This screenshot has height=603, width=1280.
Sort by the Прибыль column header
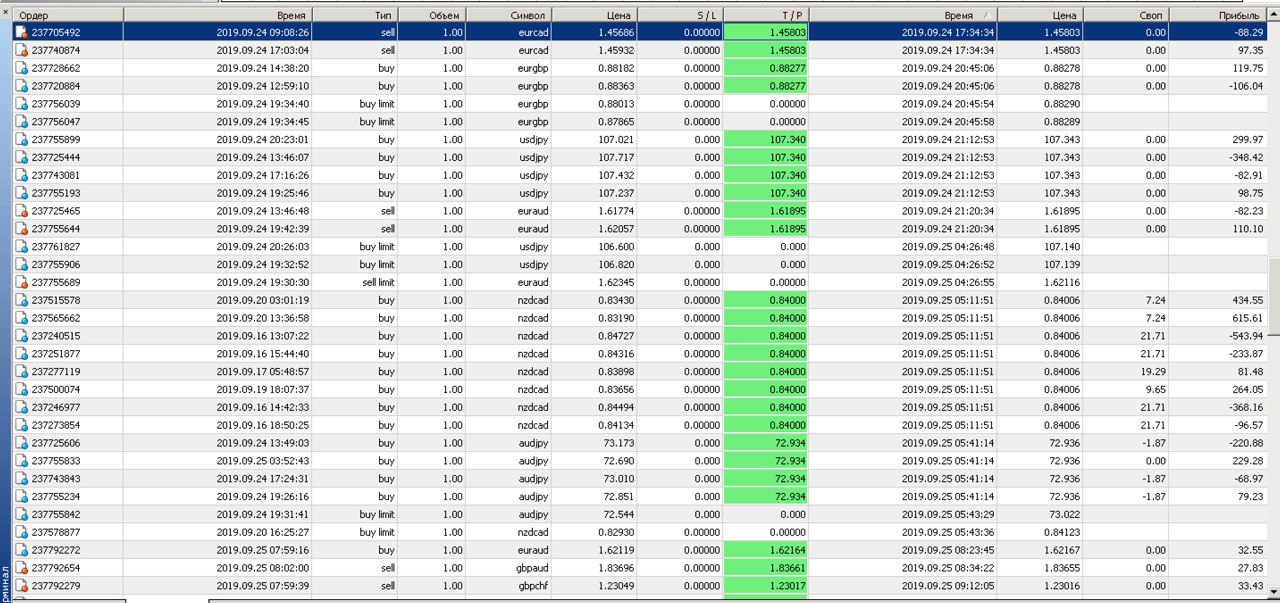1218,15
